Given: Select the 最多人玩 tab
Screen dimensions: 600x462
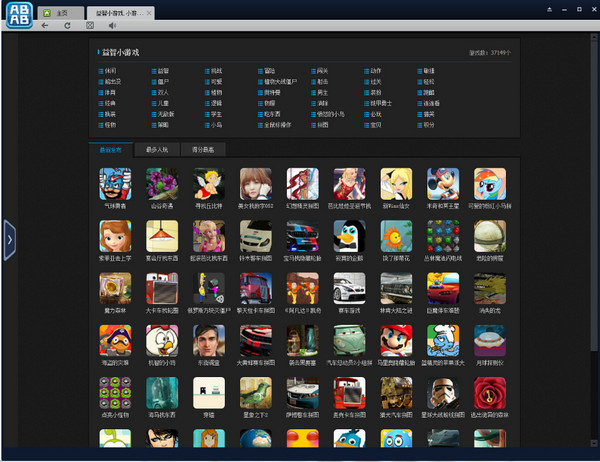Looking at the screenshot, I should (x=158, y=149).
